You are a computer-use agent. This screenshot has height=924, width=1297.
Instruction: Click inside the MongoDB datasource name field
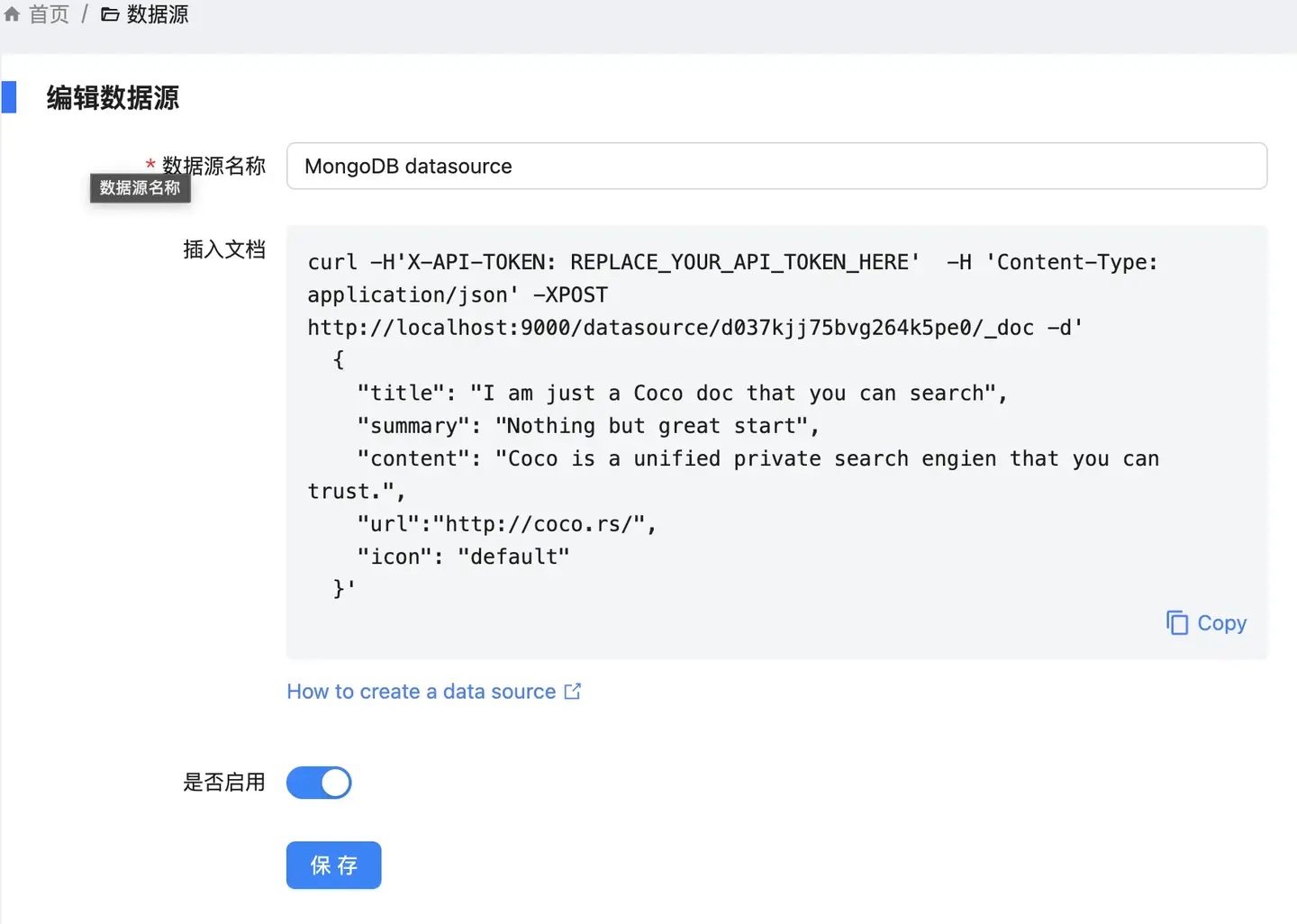[x=775, y=166]
